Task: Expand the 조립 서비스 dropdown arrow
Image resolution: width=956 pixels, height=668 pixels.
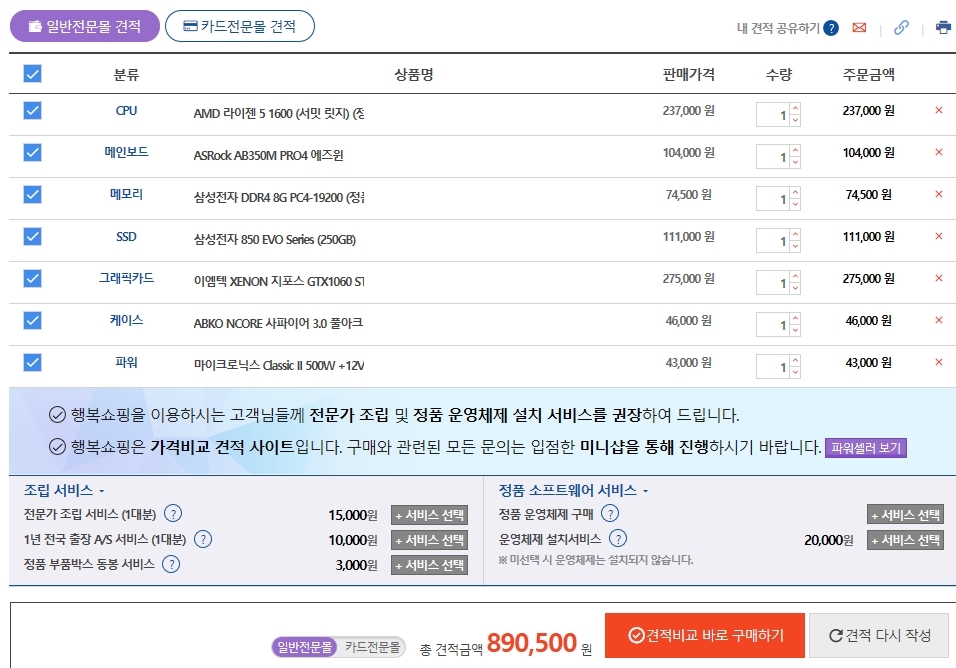Action: (101, 491)
